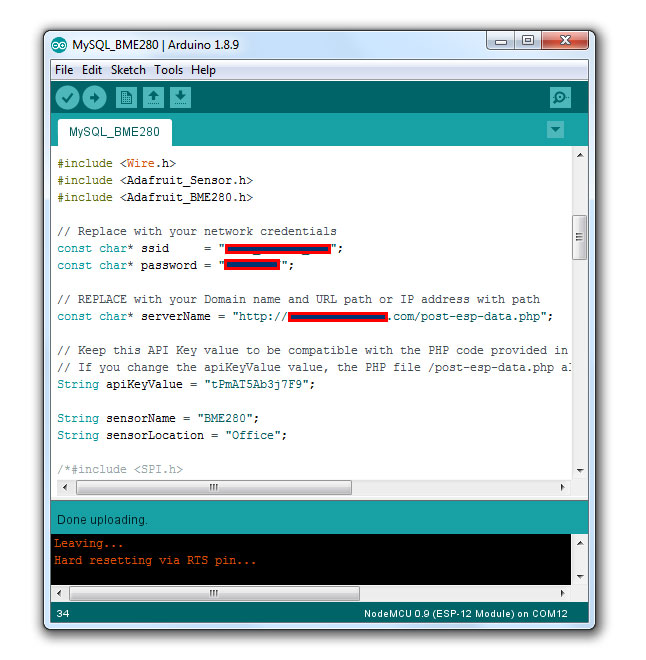Click the 'NodeMCU 0.9 (ESP-12 Module) on COM12' status
The height and width of the screenshot is (660, 646).
click(x=465, y=614)
